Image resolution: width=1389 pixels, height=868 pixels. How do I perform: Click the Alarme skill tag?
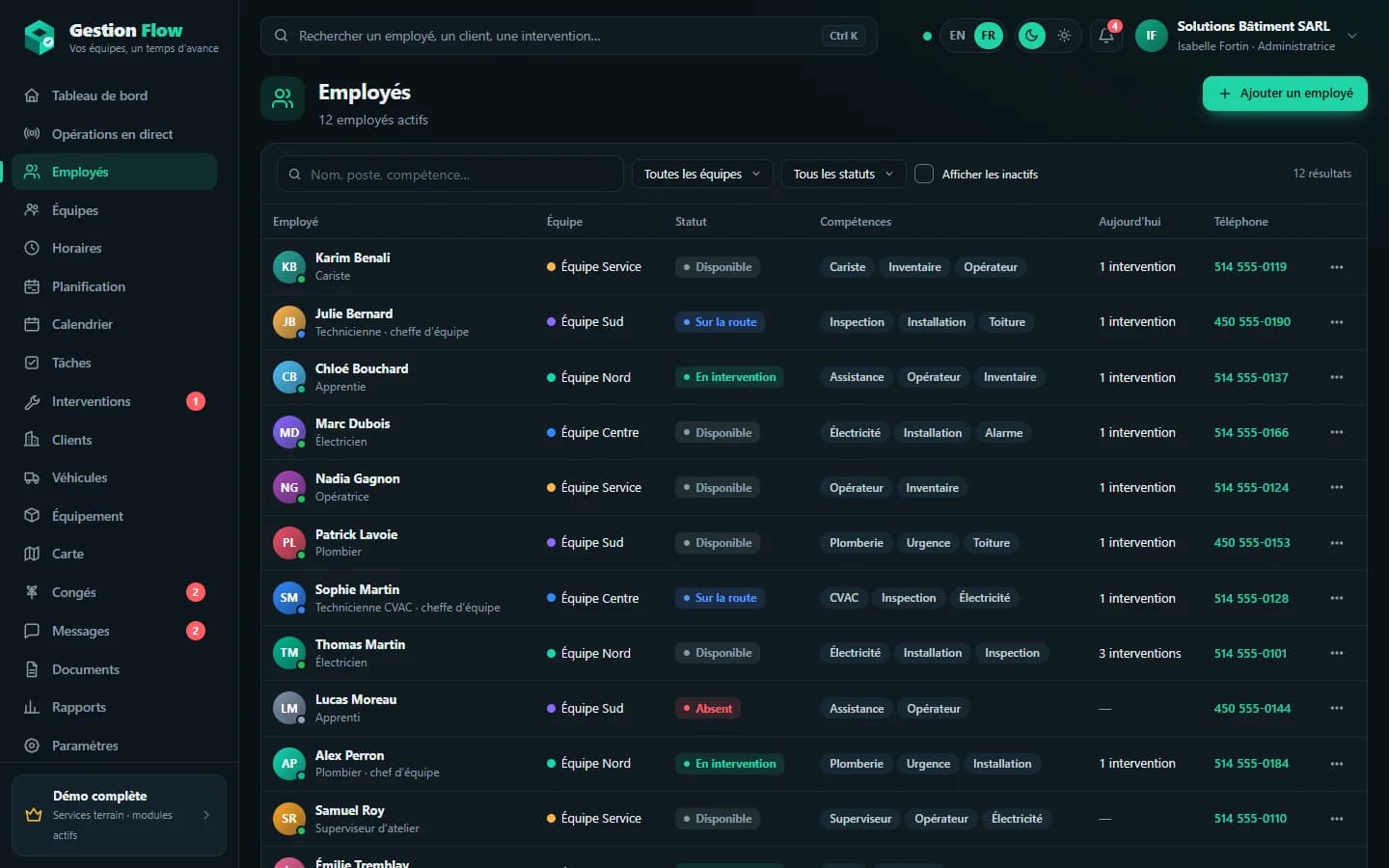click(1004, 432)
